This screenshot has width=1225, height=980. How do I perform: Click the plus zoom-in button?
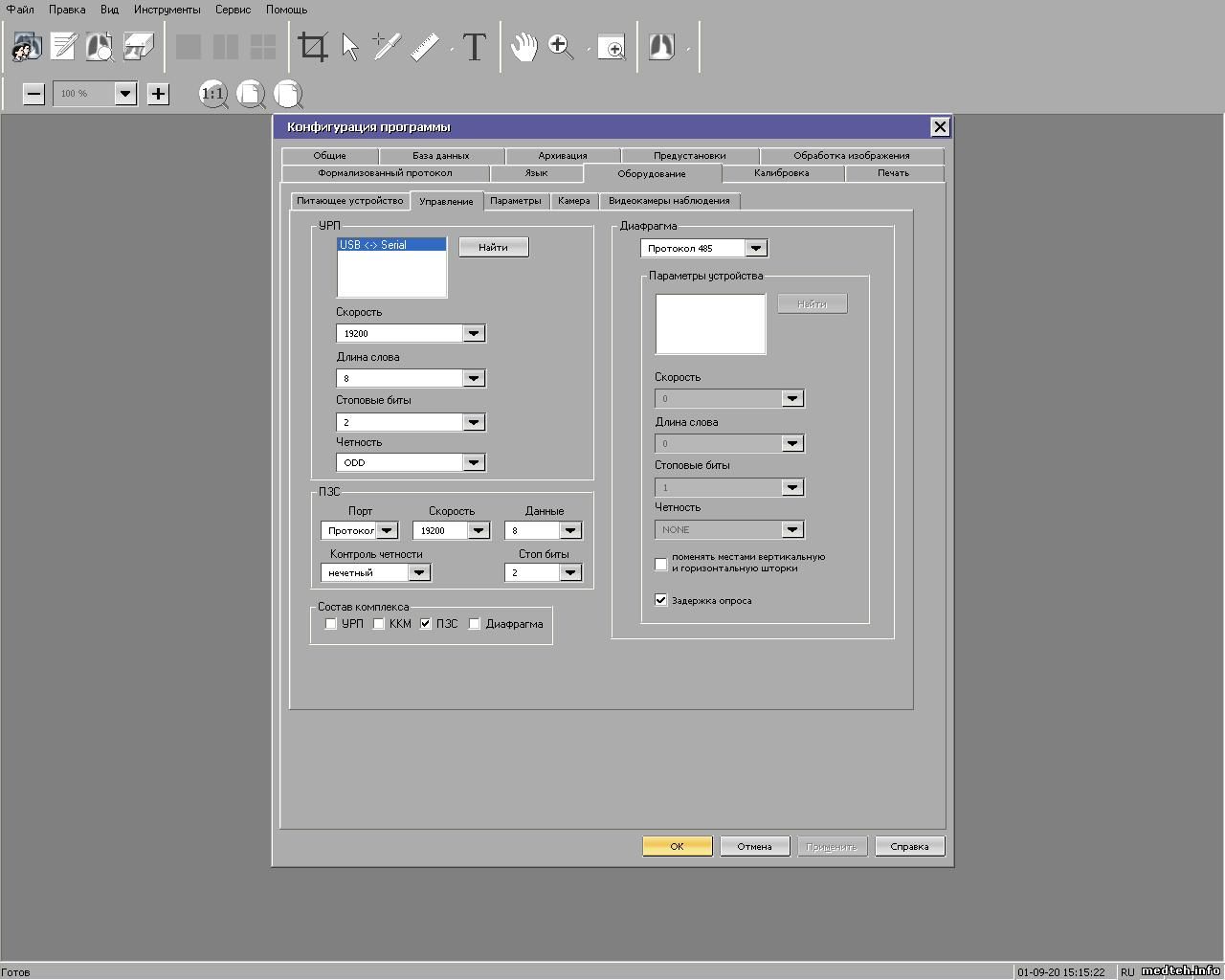click(158, 94)
